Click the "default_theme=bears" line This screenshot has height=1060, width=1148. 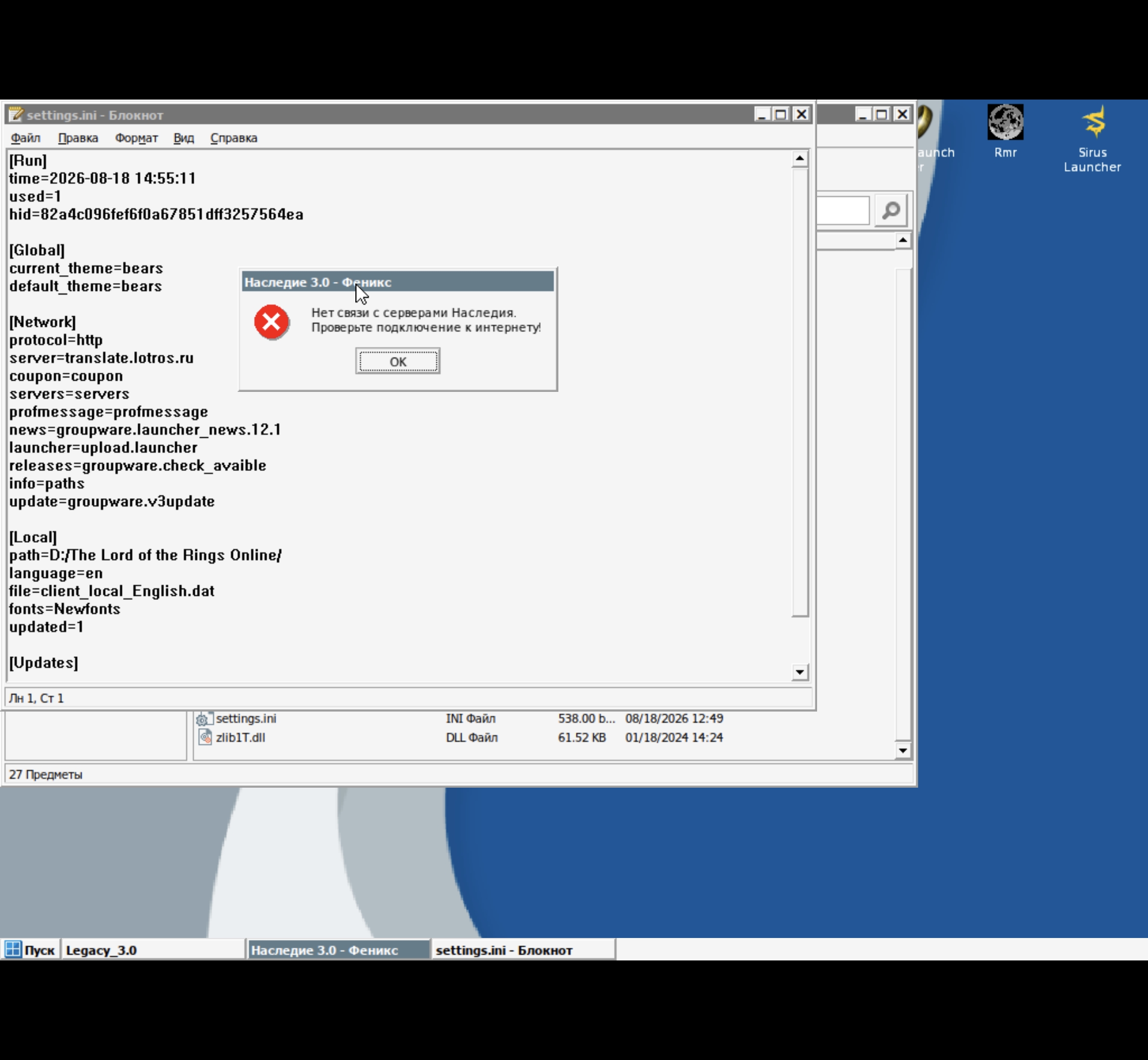(x=85, y=285)
